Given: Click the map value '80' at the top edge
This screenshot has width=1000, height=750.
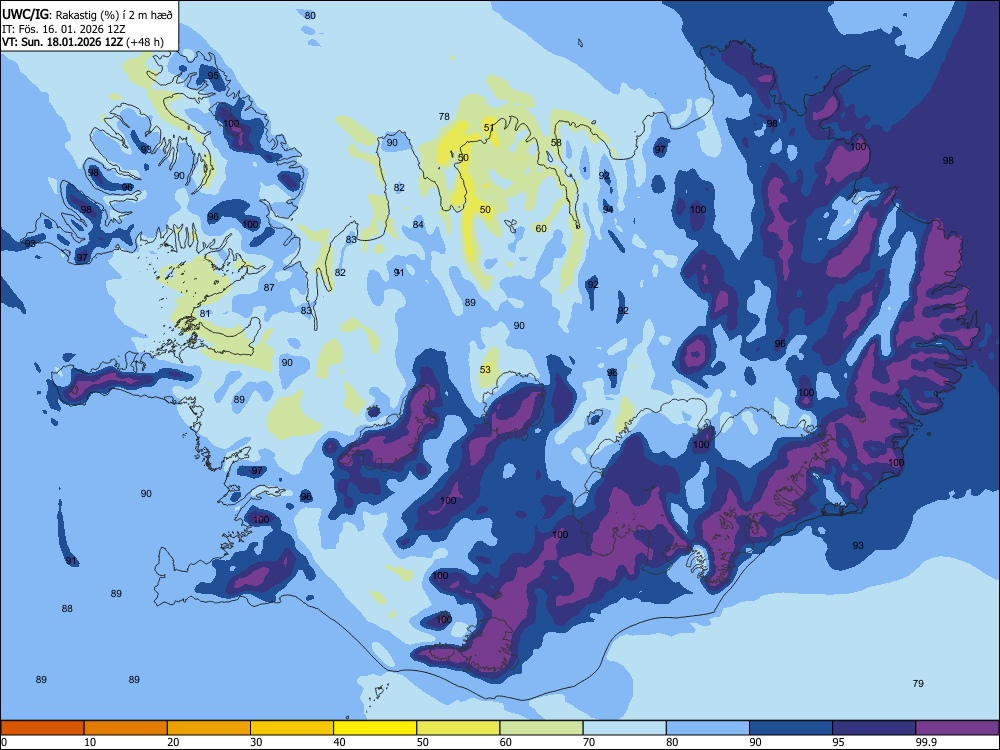Looking at the screenshot, I should tap(310, 15).
